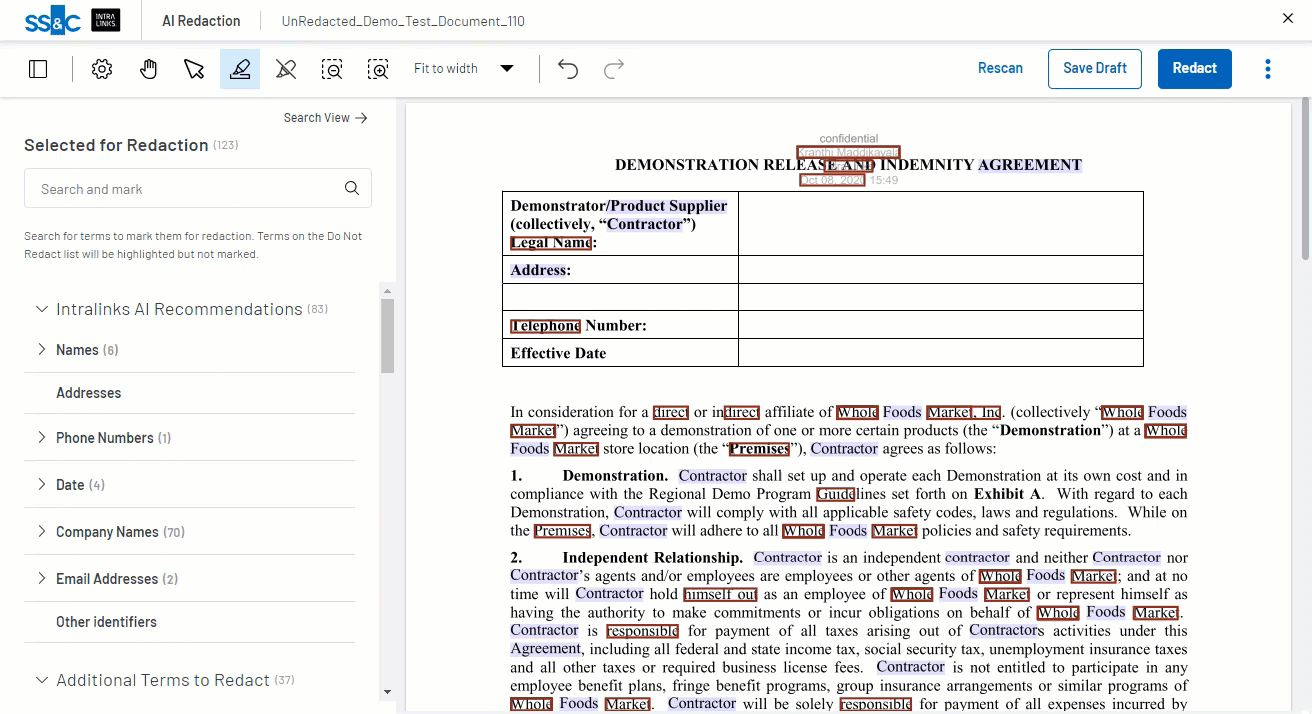Select the Other identifiers row

tap(190, 622)
